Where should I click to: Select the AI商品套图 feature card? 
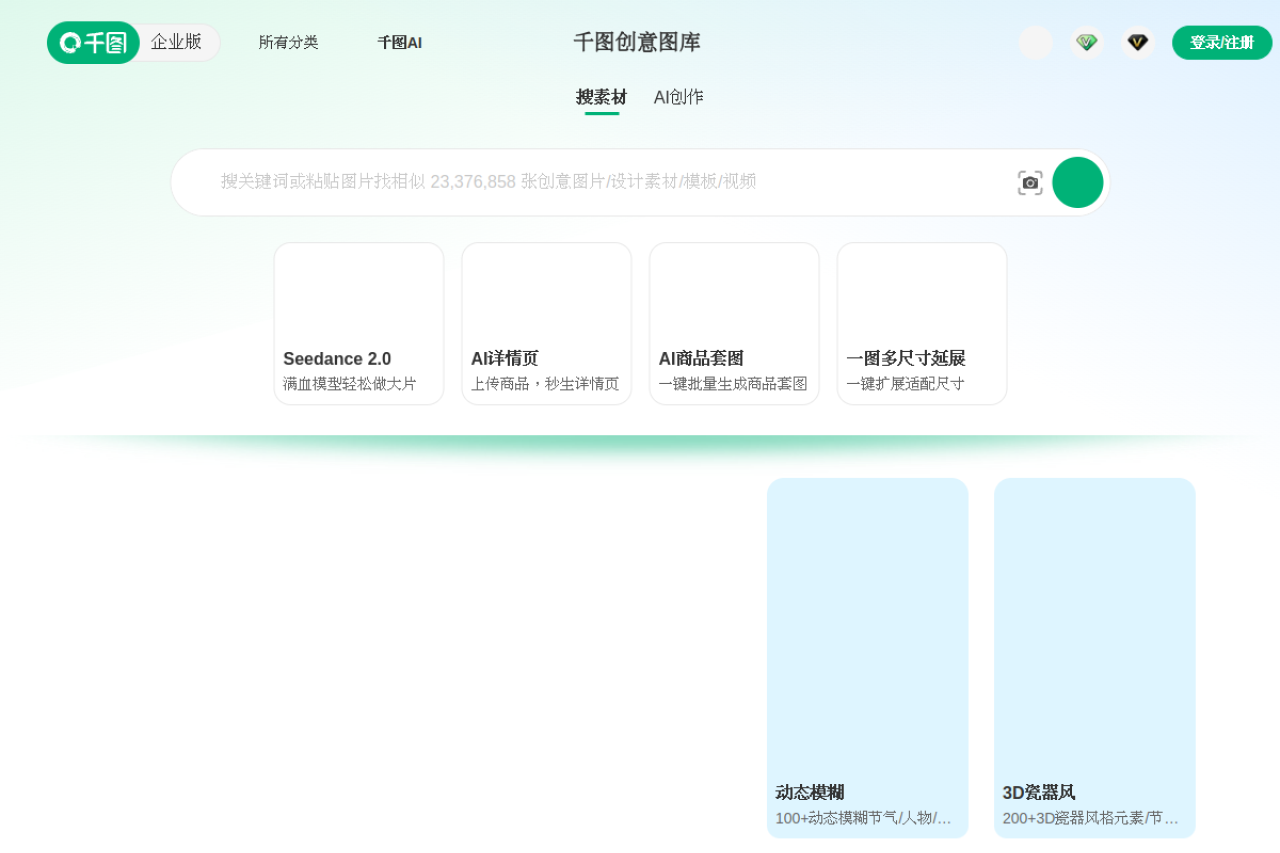734,323
